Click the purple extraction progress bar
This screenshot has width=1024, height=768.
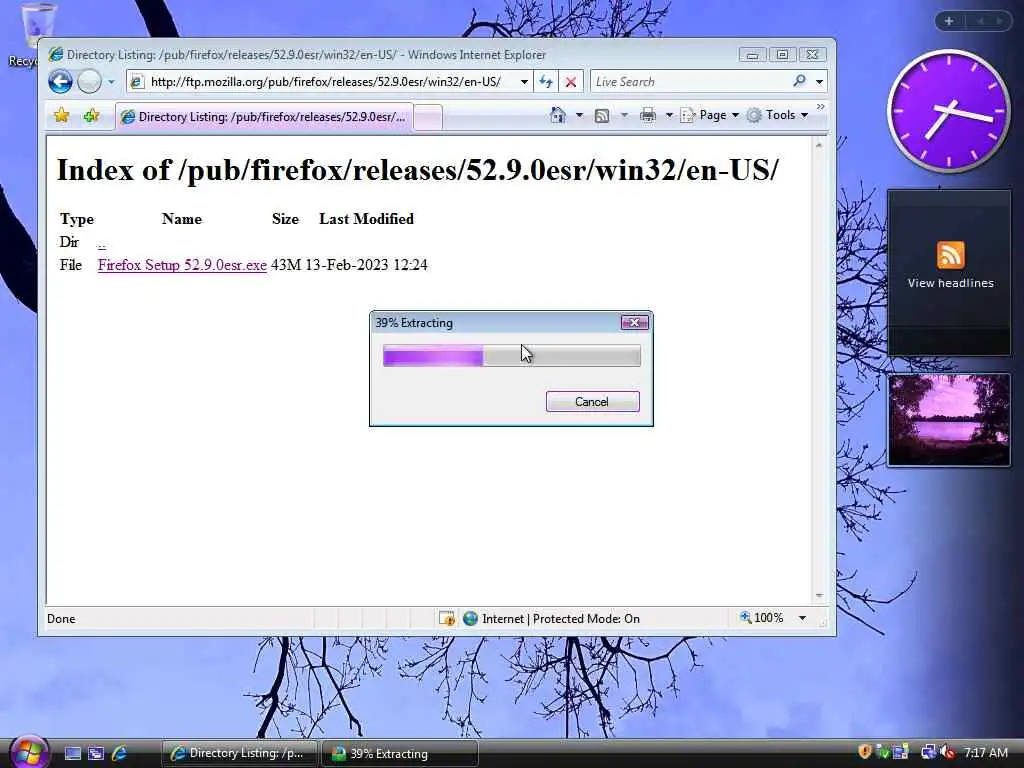(x=511, y=356)
